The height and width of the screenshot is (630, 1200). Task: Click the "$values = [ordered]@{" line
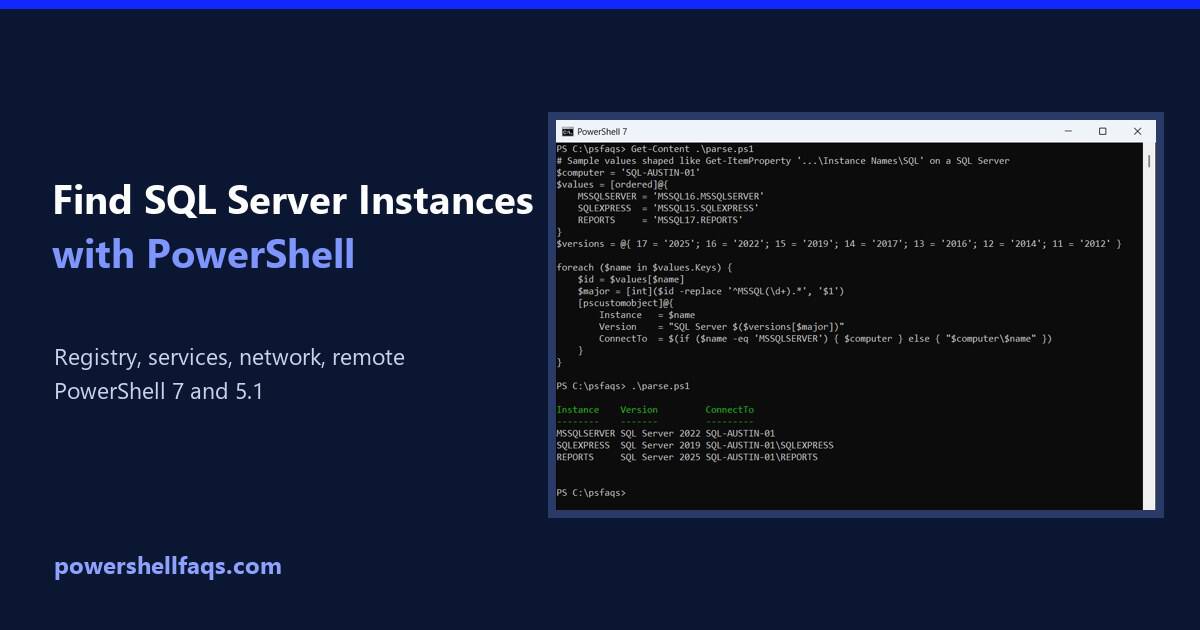(613, 185)
